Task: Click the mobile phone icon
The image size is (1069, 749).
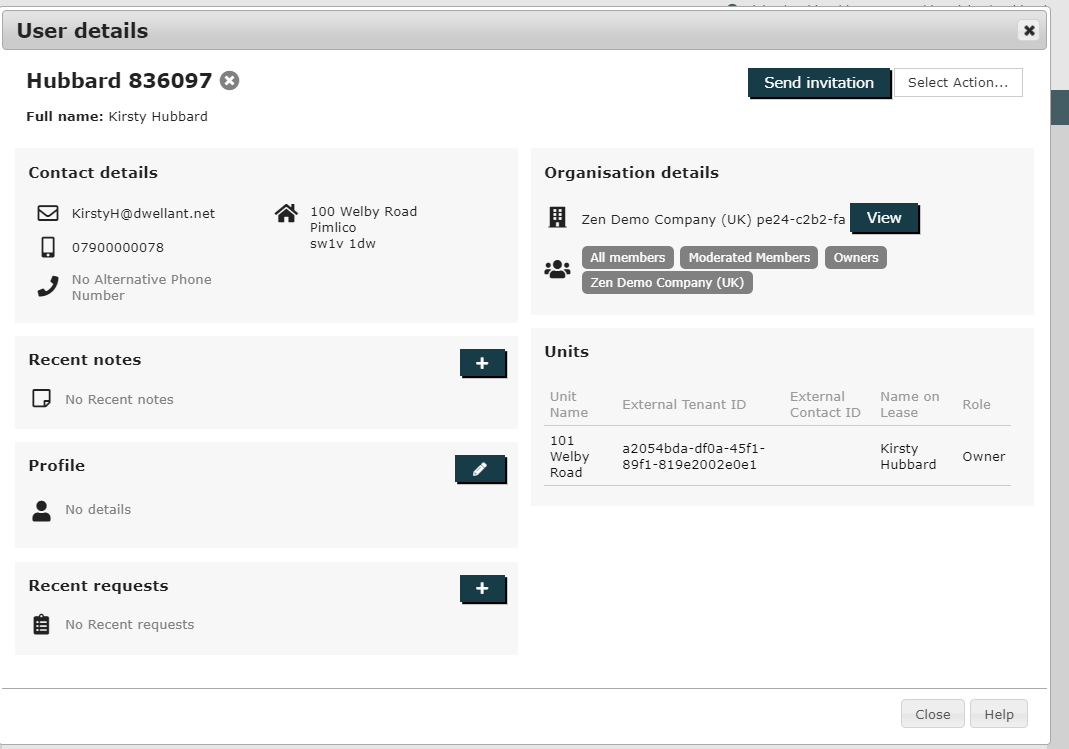Action: [x=48, y=247]
